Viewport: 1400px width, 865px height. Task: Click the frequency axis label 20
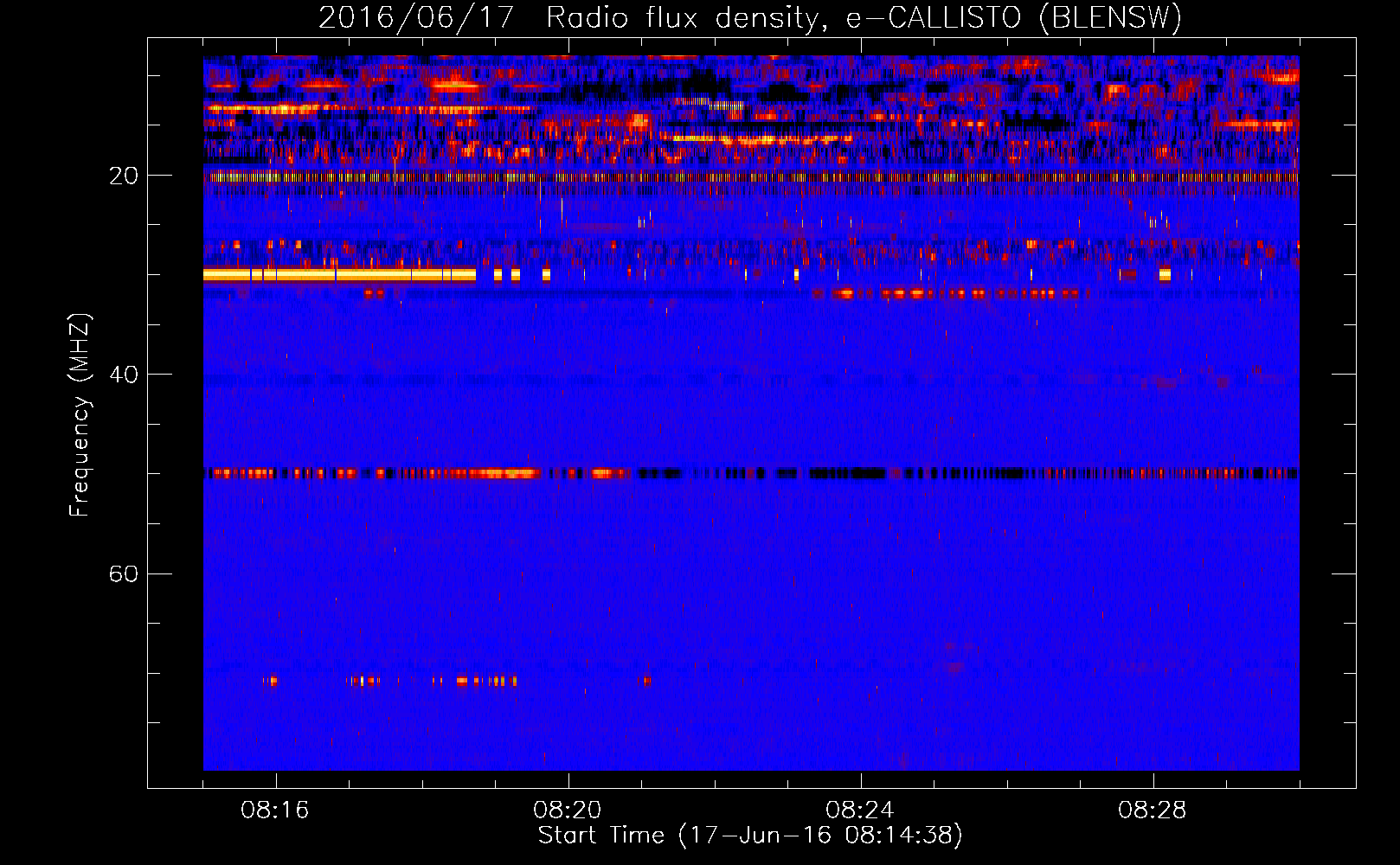[124, 176]
